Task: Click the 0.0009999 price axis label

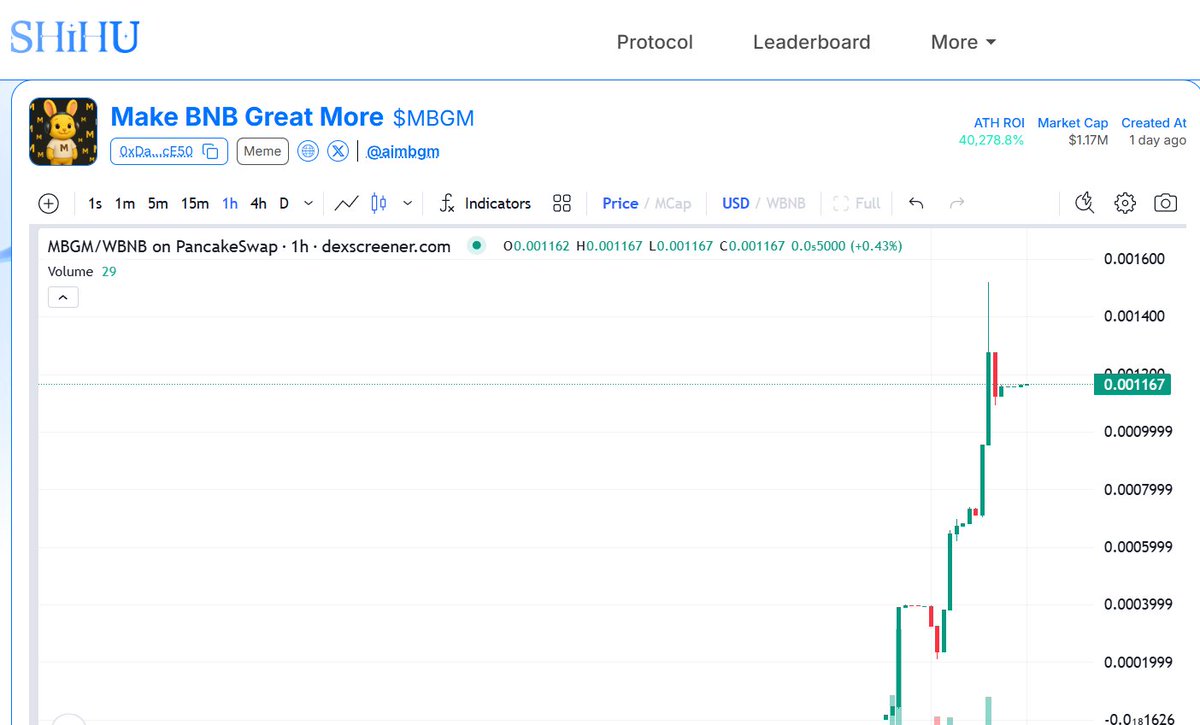Action: (x=1138, y=432)
